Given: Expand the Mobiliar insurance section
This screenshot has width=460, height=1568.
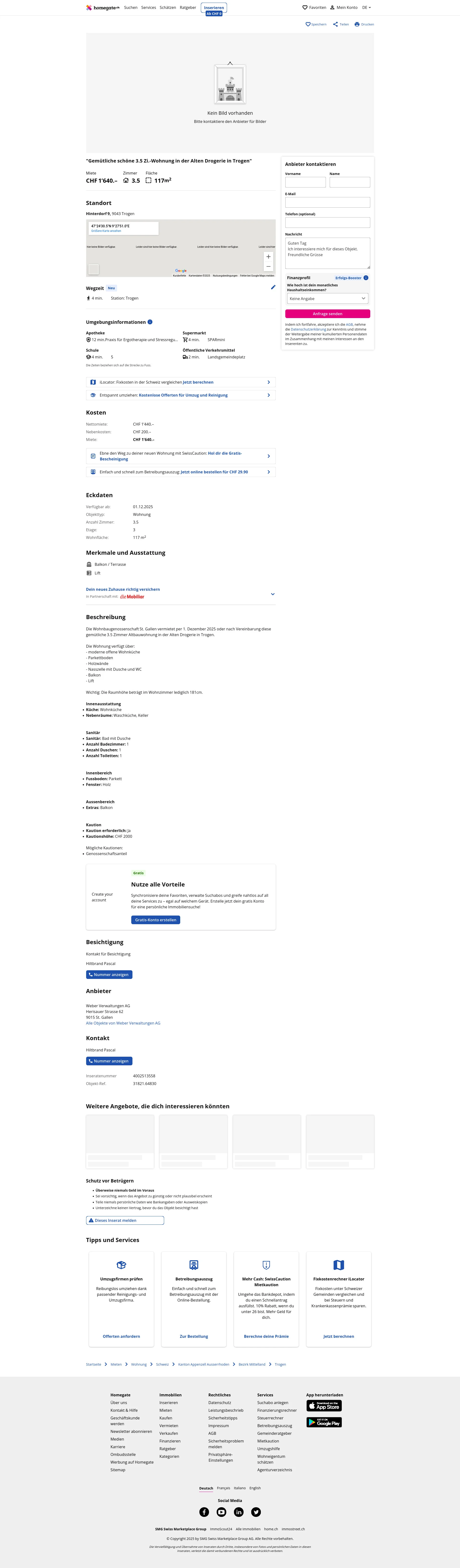Looking at the screenshot, I should [273, 594].
